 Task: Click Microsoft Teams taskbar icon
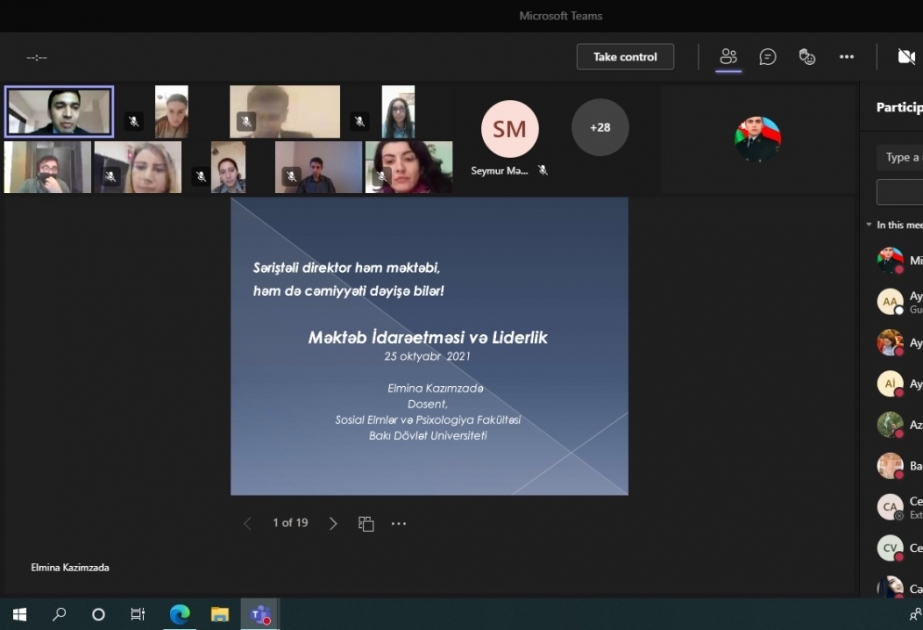coord(260,615)
